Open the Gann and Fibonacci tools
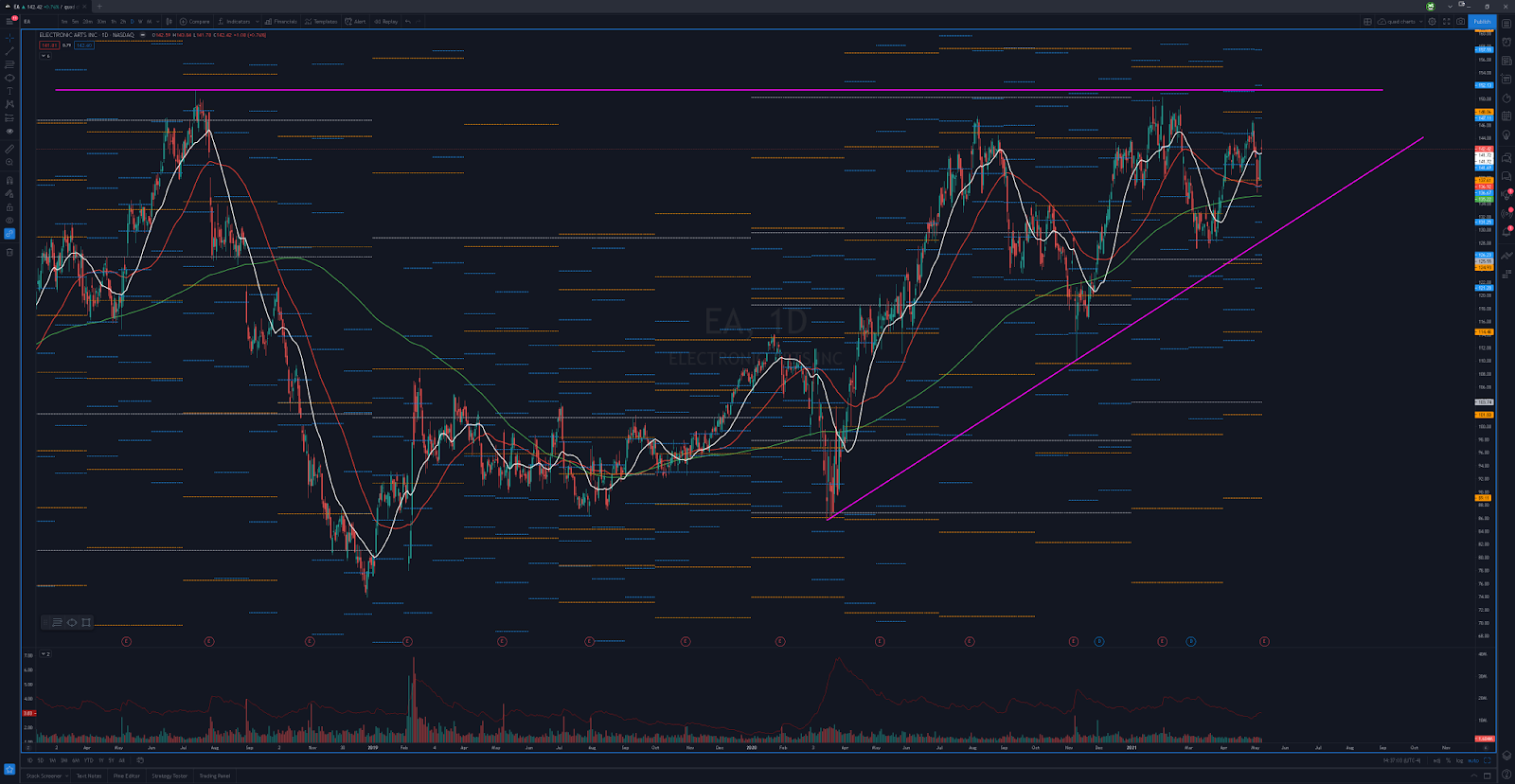Viewport: 1515px width, 784px height. [x=9, y=64]
